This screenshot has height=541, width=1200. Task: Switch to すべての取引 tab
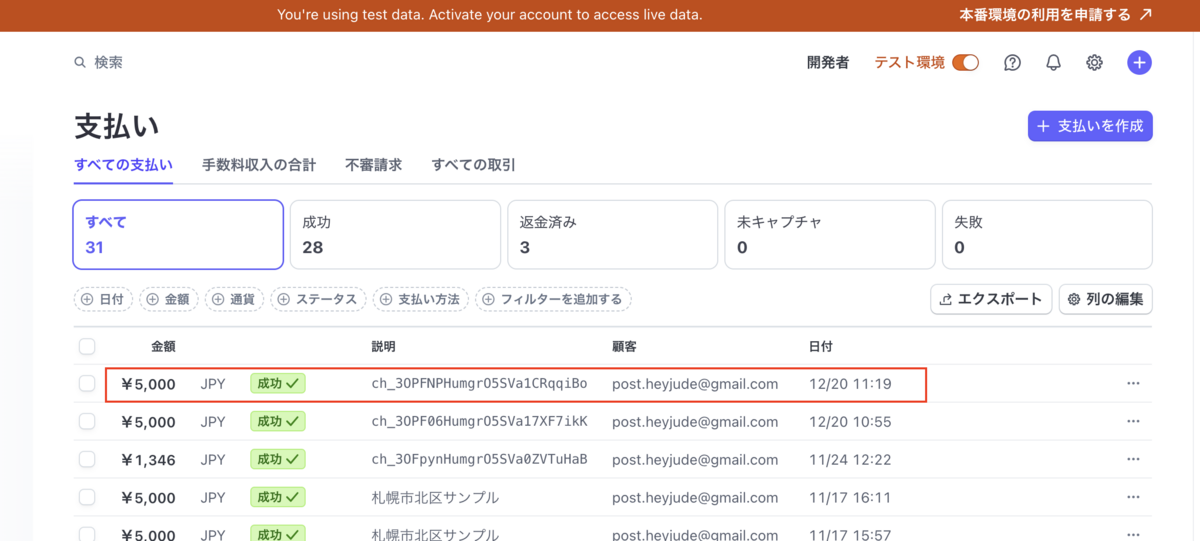[x=473, y=165]
